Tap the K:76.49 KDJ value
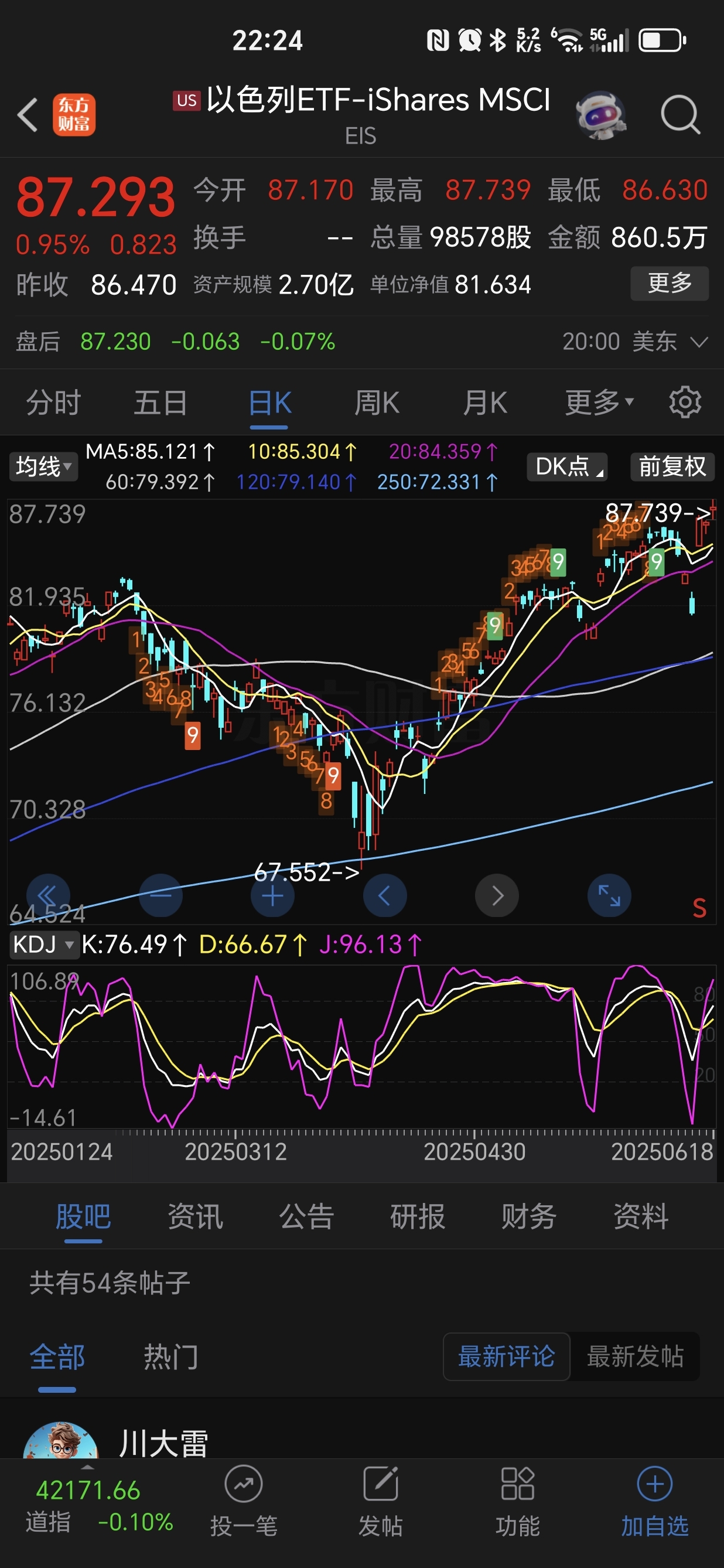The height and width of the screenshot is (1568, 724). click(x=134, y=945)
